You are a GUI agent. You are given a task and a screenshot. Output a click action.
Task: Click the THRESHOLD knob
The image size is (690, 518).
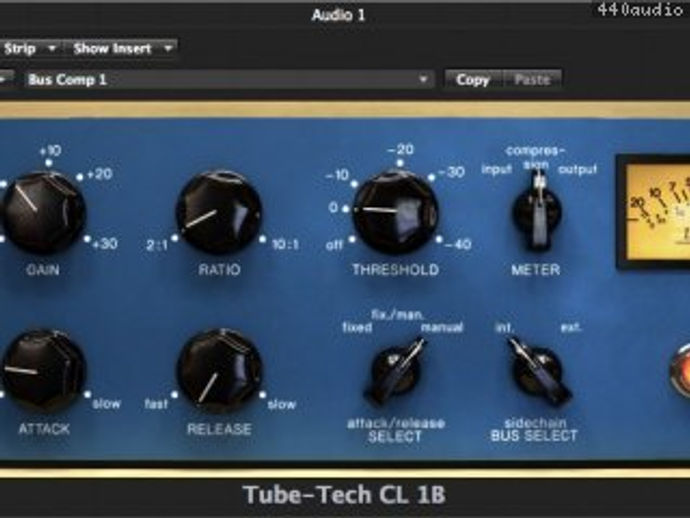pos(395,213)
